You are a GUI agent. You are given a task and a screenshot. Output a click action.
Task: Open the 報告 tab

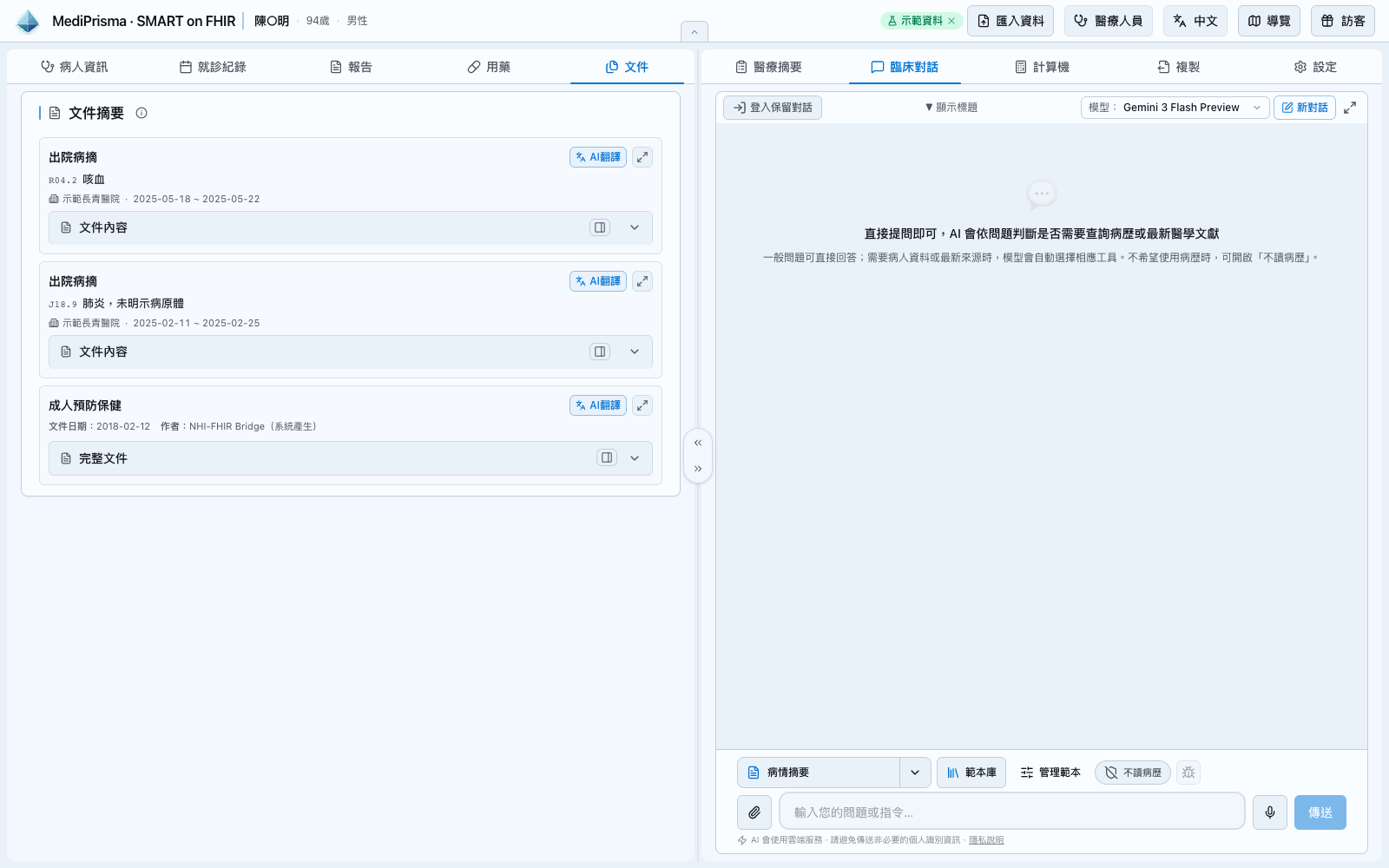coord(351,67)
